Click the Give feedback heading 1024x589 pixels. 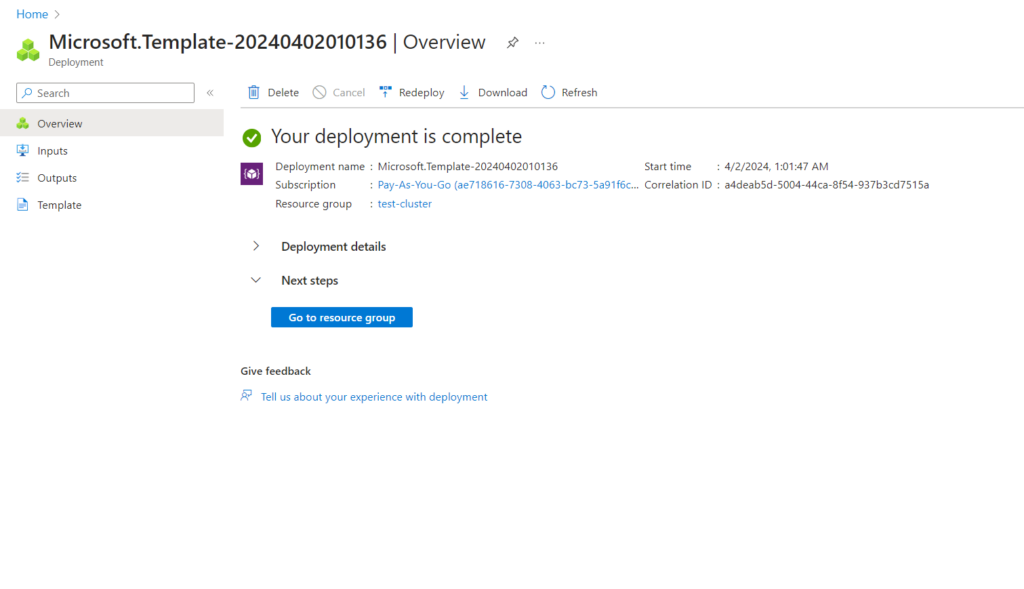(x=276, y=371)
